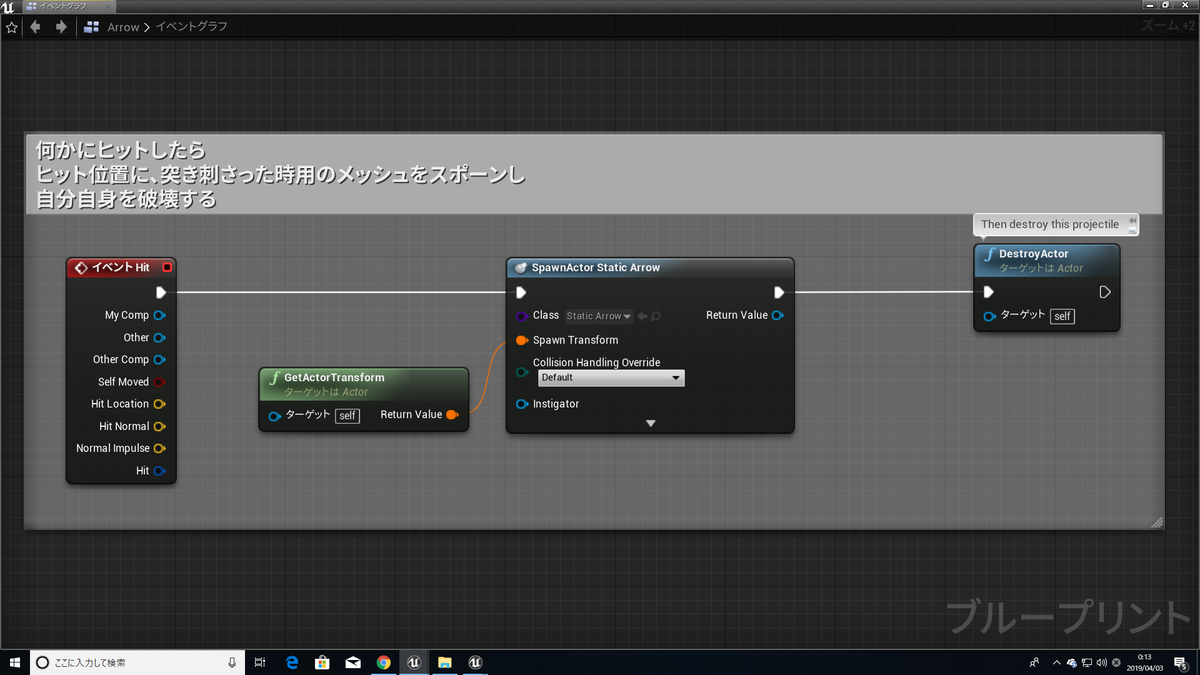Launch Google Chrome from the taskbar

[383, 662]
